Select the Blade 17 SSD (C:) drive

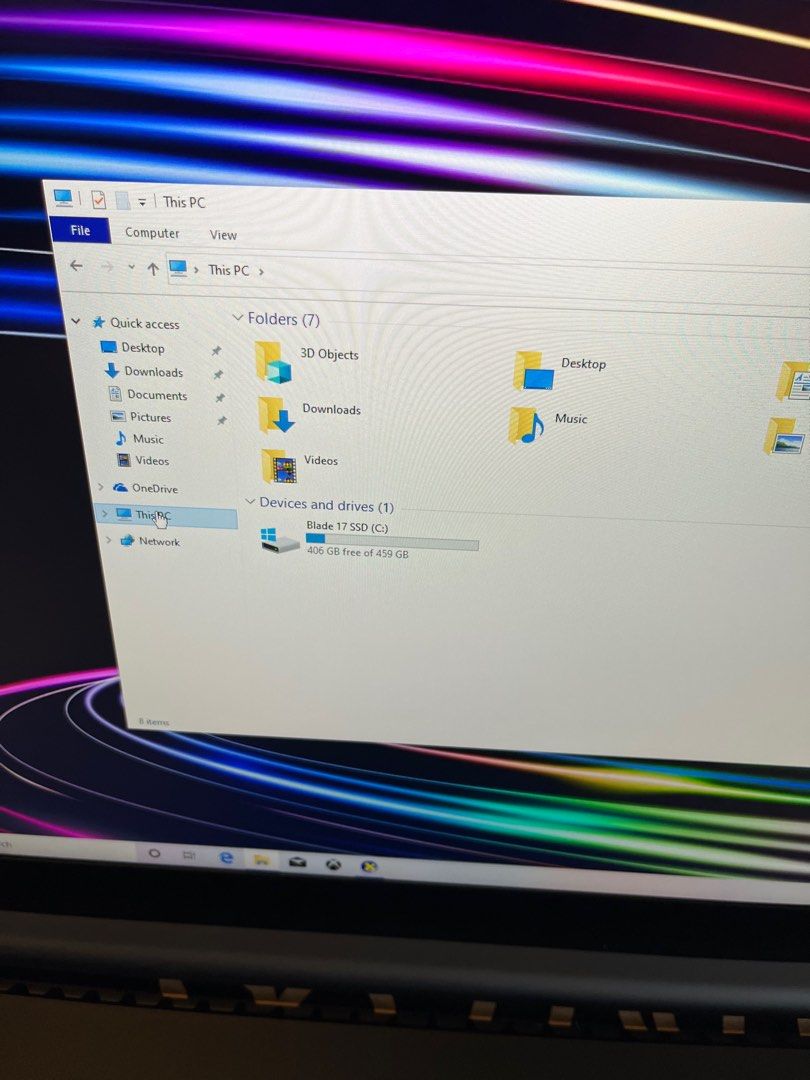pyautogui.click(x=369, y=539)
